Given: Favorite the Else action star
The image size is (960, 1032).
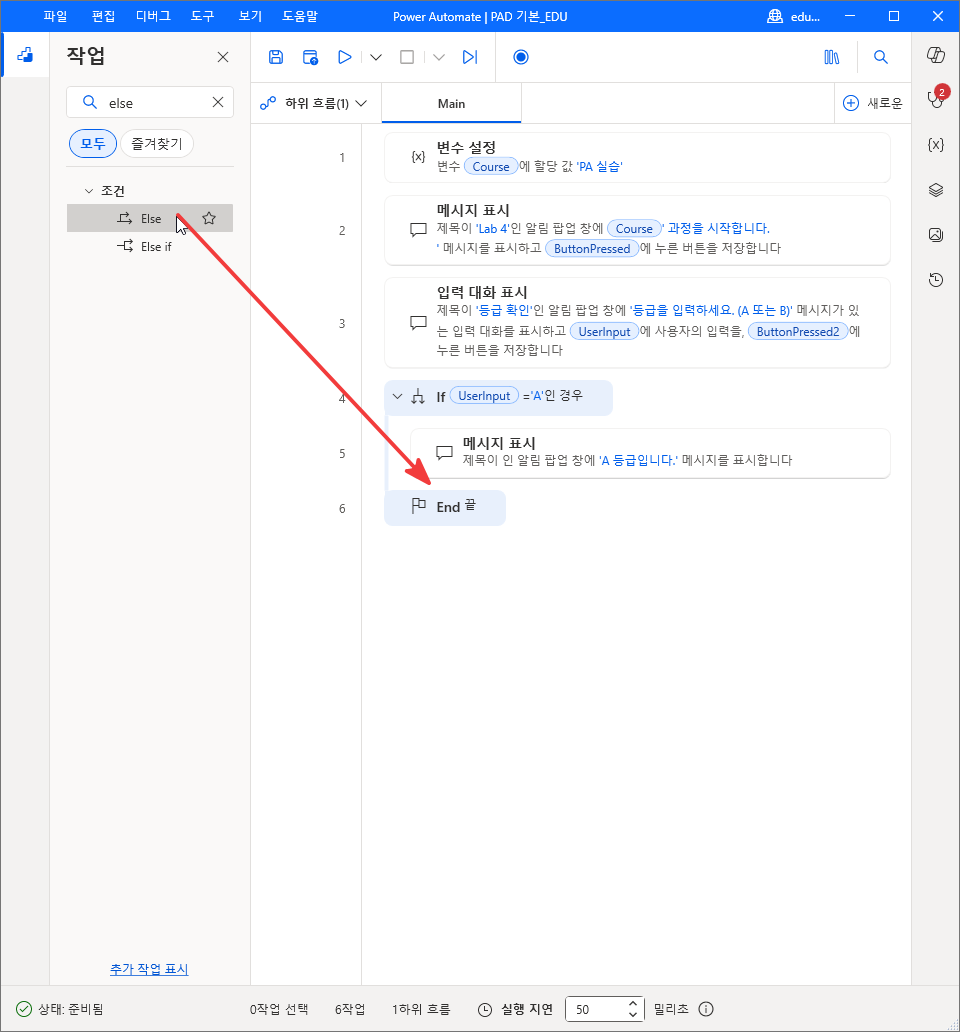Looking at the screenshot, I should [x=209, y=219].
